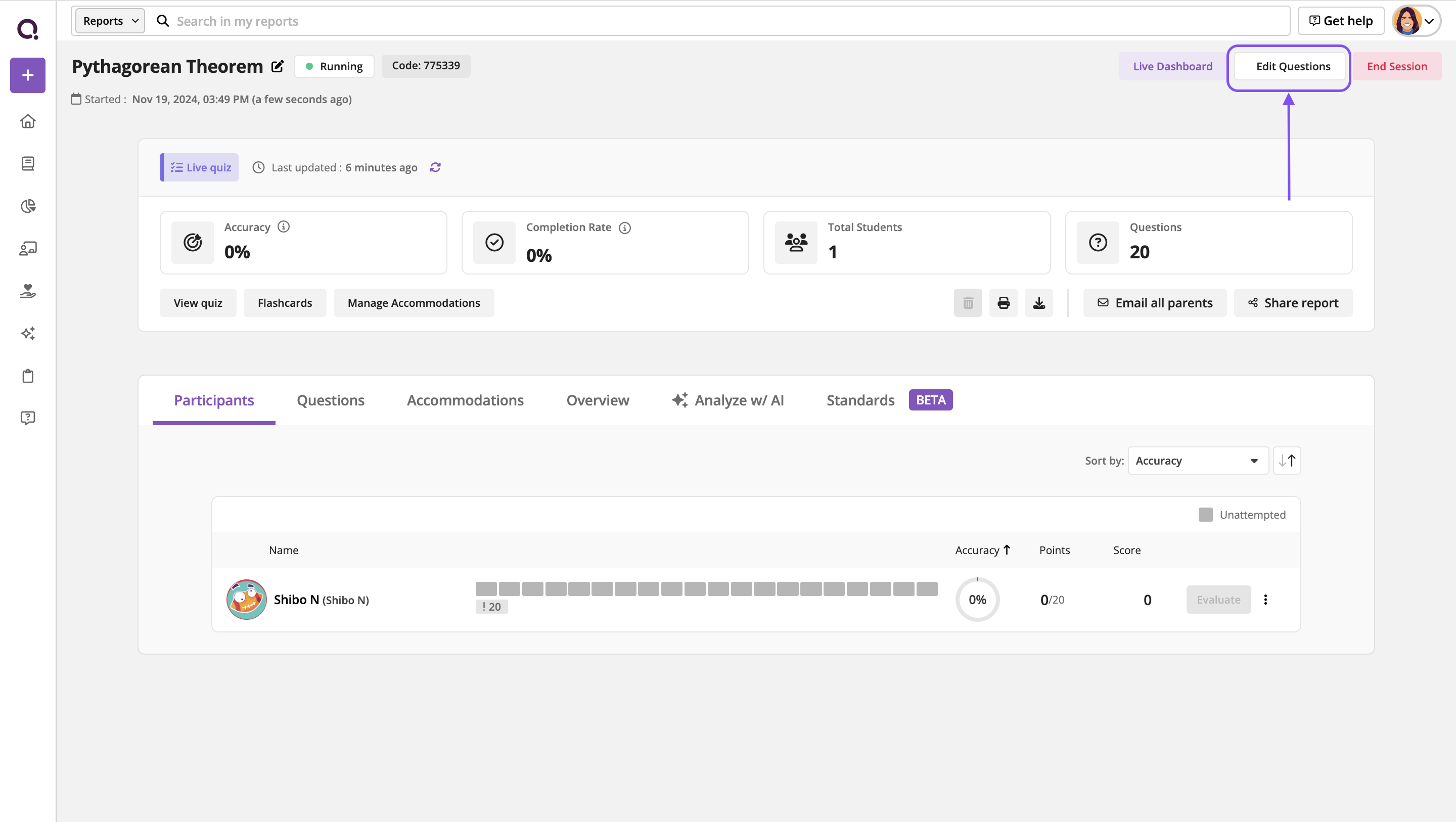Click the Completion Rate checkmark icon

click(x=494, y=243)
